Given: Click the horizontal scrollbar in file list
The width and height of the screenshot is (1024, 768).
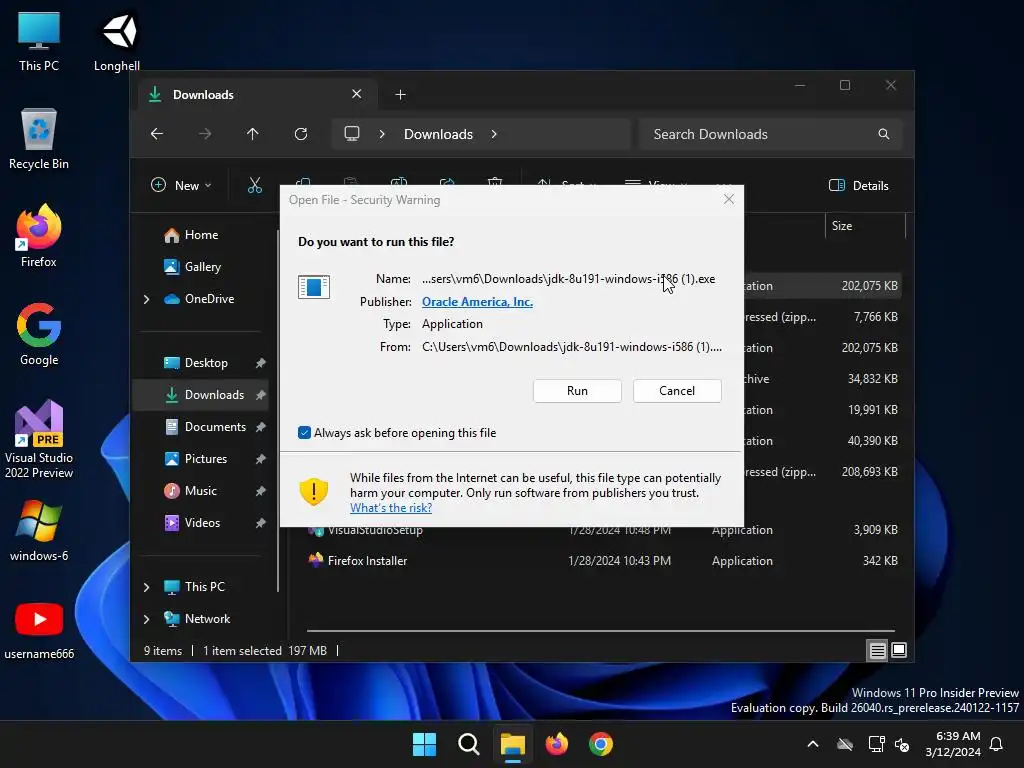Looking at the screenshot, I should coord(601,631).
